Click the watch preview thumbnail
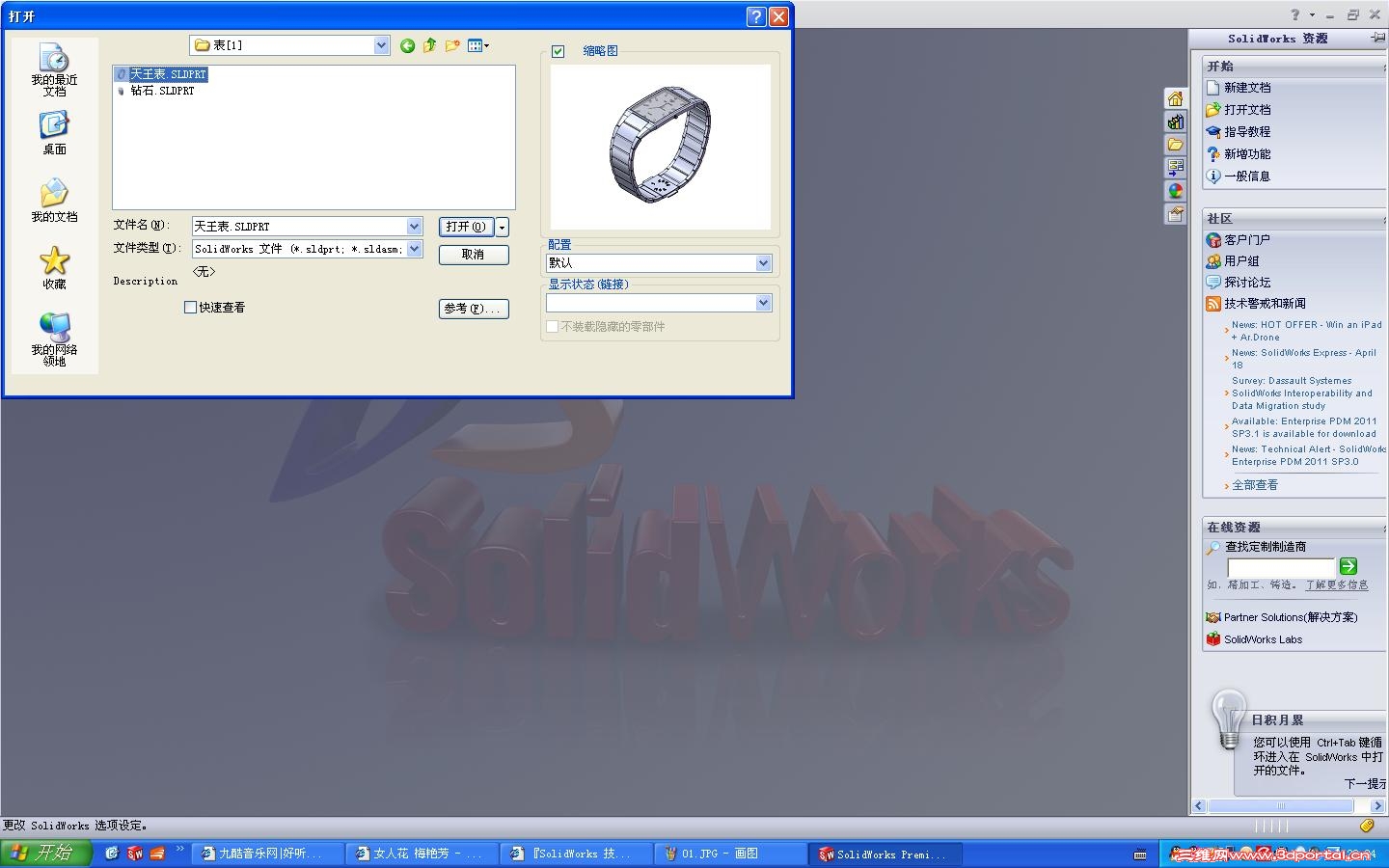This screenshot has width=1389, height=868. [661, 146]
